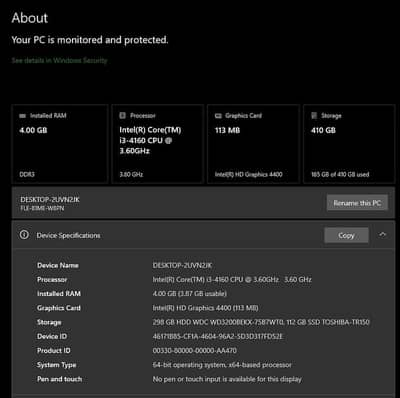Viewport: 400px width, 398px height.
Task: Click the Processor row value in specifications
Action: (232, 279)
